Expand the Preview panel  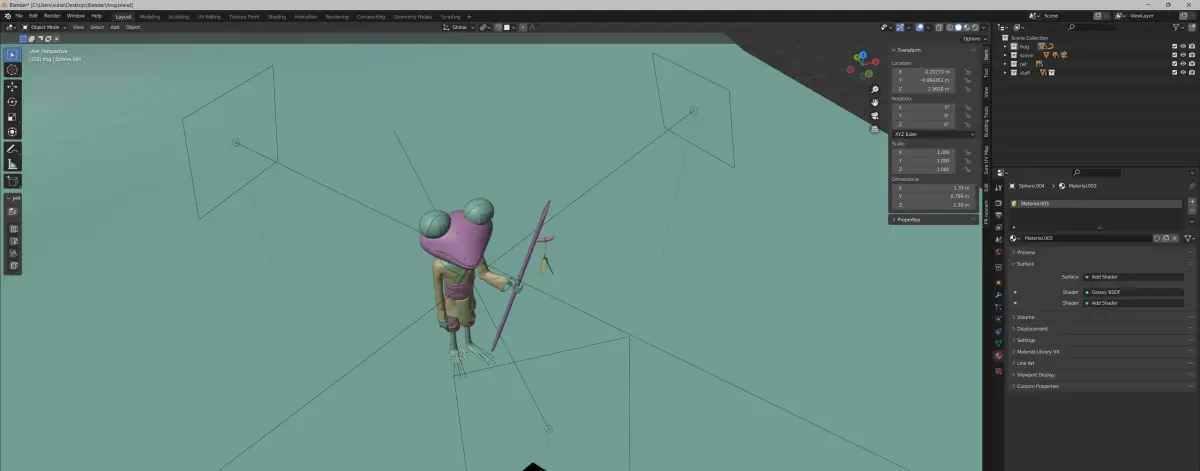tap(1026, 252)
